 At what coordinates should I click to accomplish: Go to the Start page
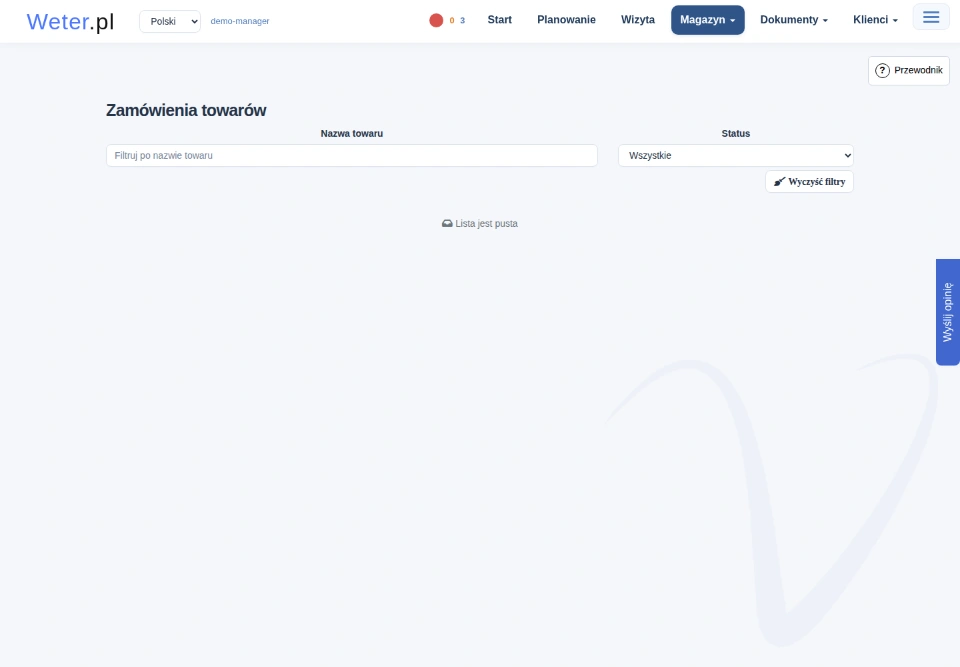coord(500,20)
